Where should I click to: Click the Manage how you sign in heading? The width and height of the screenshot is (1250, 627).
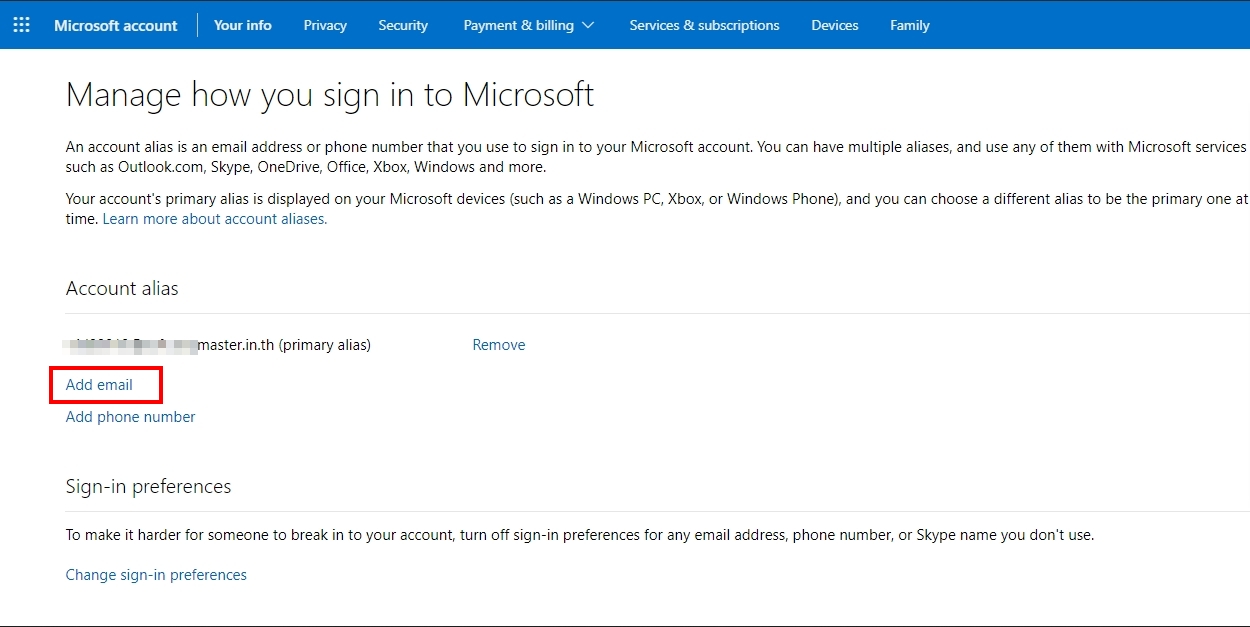click(x=330, y=95)
